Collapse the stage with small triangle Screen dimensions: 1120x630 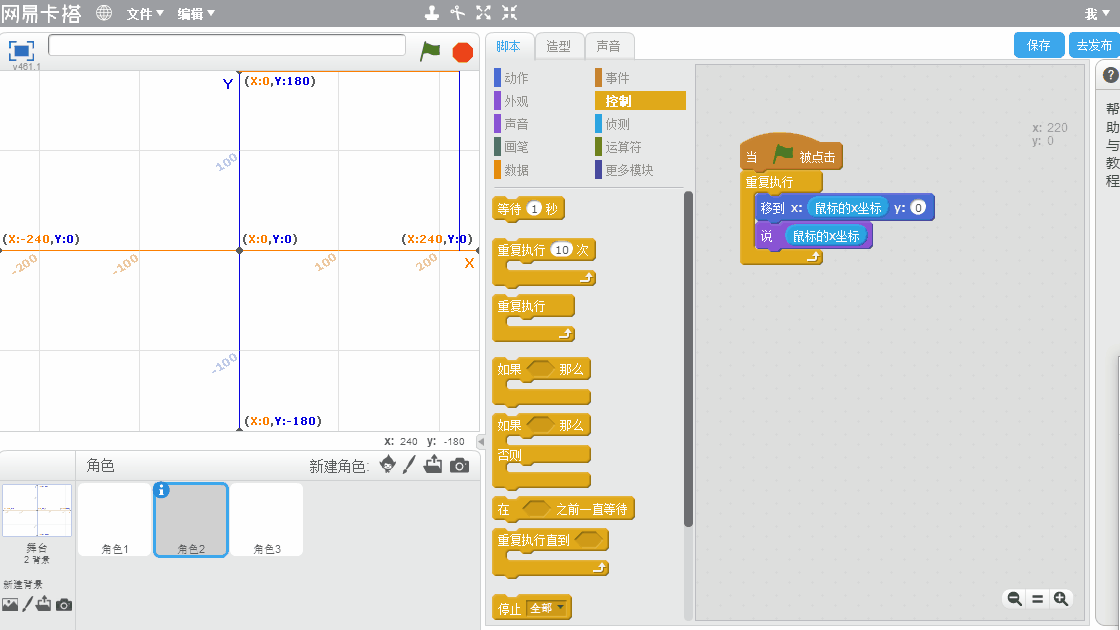480,441
